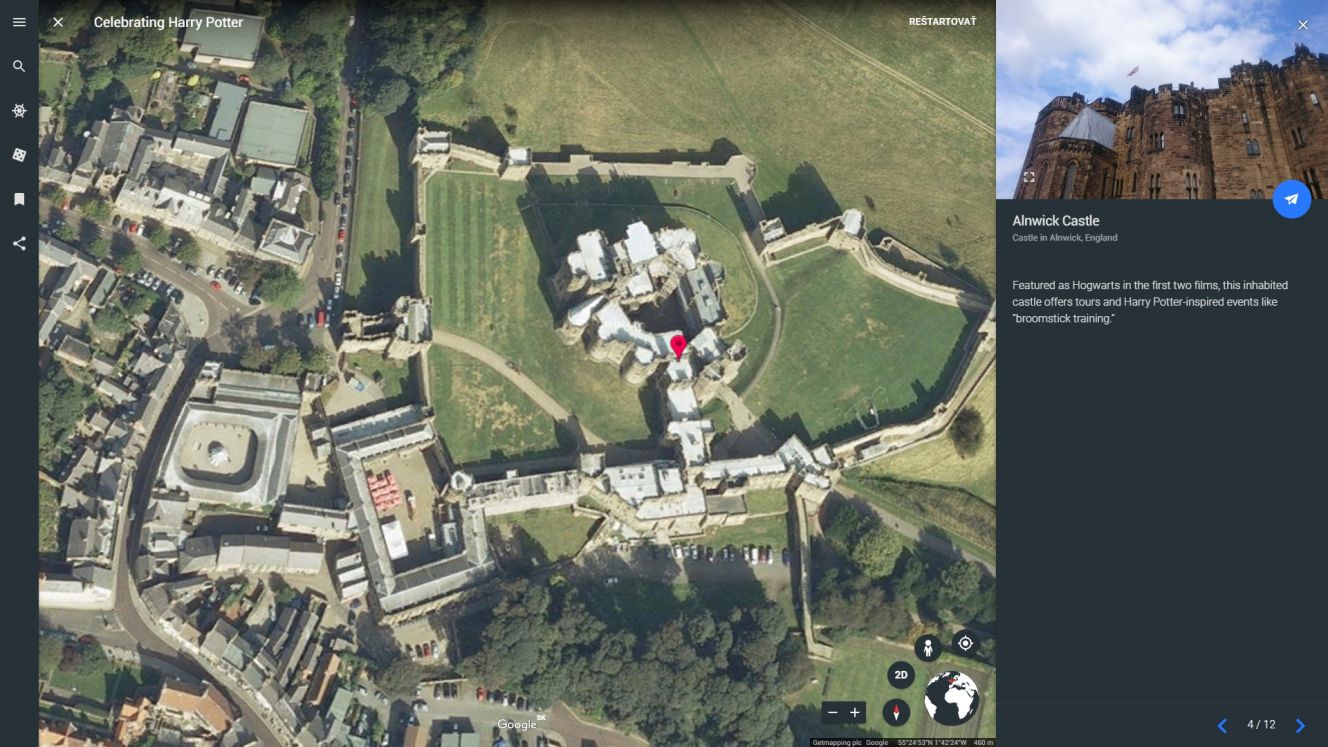This screenshot has height=747, width=1328.
Task: Click the mini globe overview
Action: [951, 697]
